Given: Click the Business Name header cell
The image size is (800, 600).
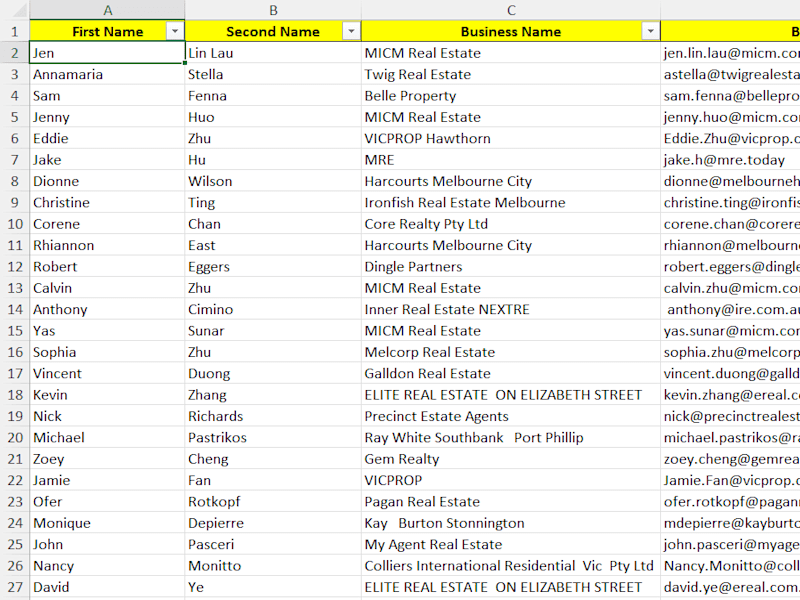Looking at the screenshot, I should click(x=511, y=31).
